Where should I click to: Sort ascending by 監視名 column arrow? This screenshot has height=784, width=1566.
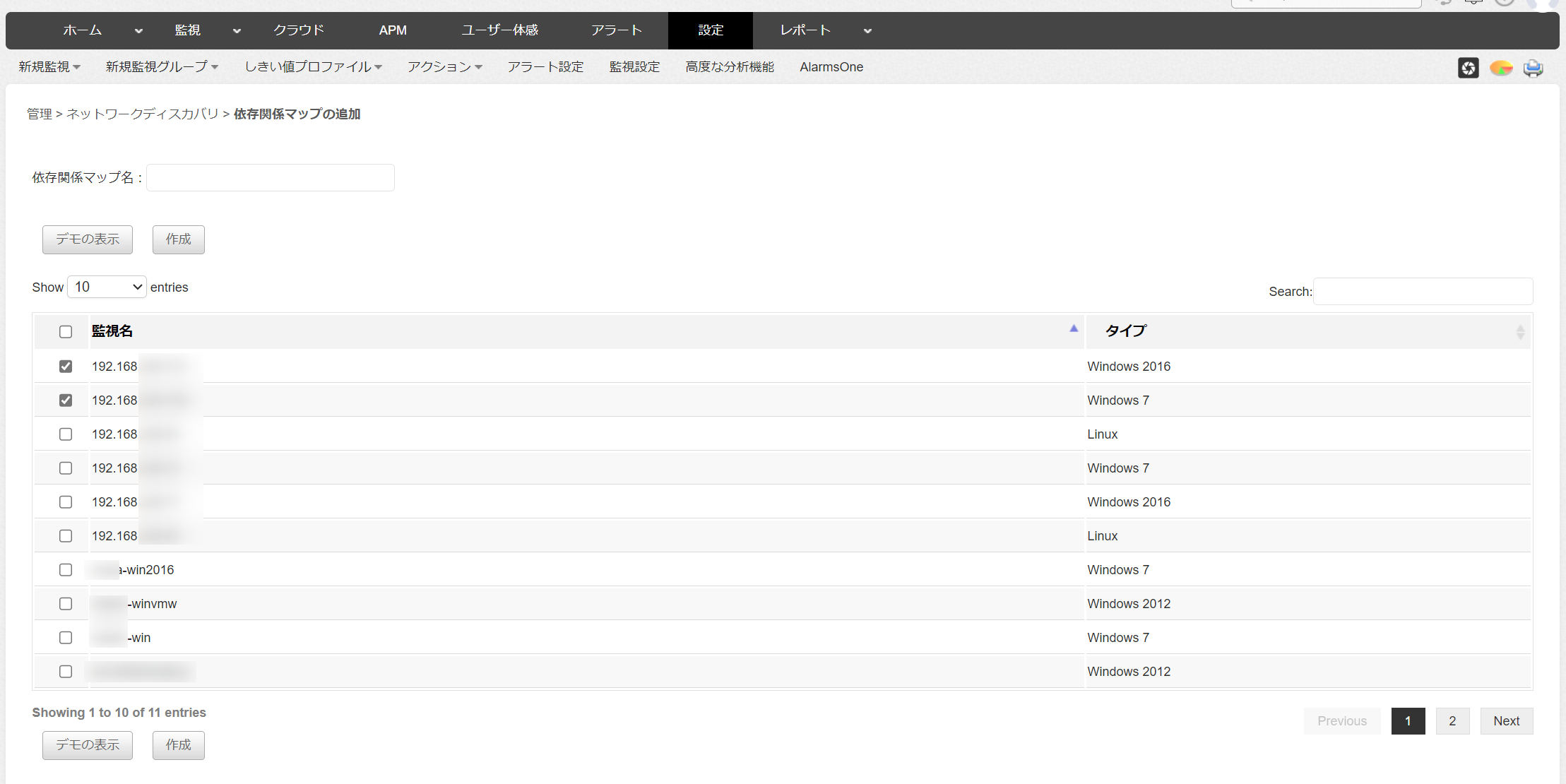[1073, 328]
